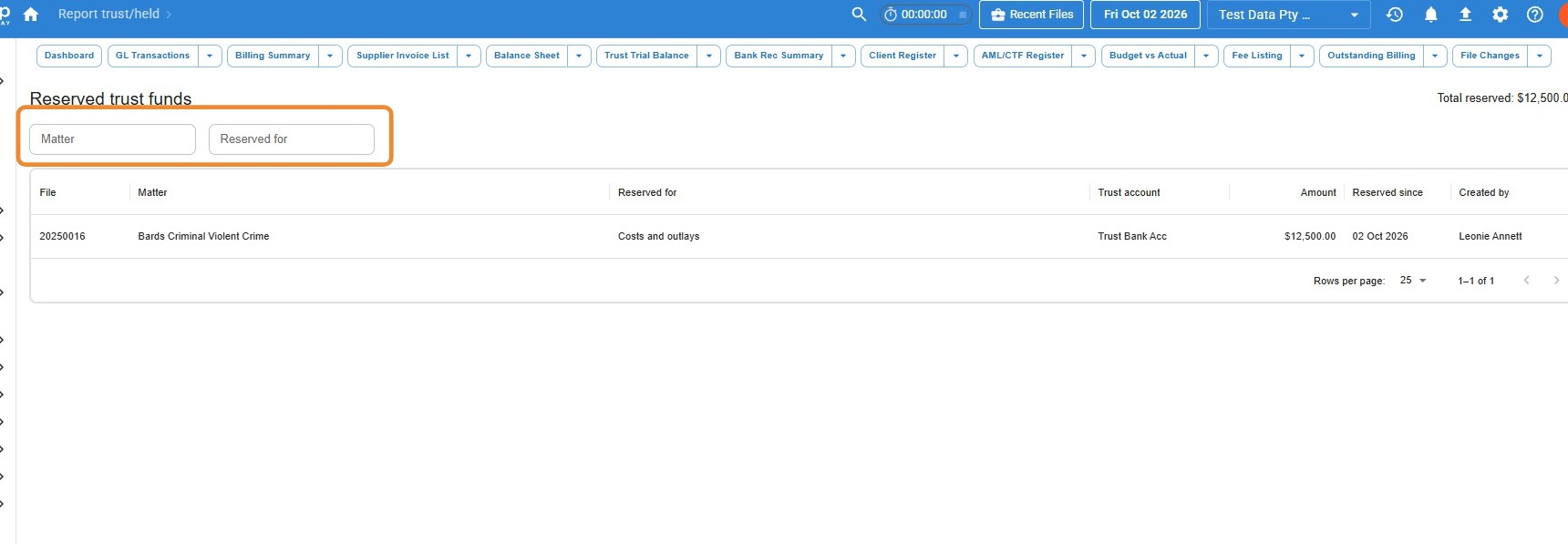Sort by the Matter column header
Viewport: 1568px width, 544px height.
coord(152,192)
